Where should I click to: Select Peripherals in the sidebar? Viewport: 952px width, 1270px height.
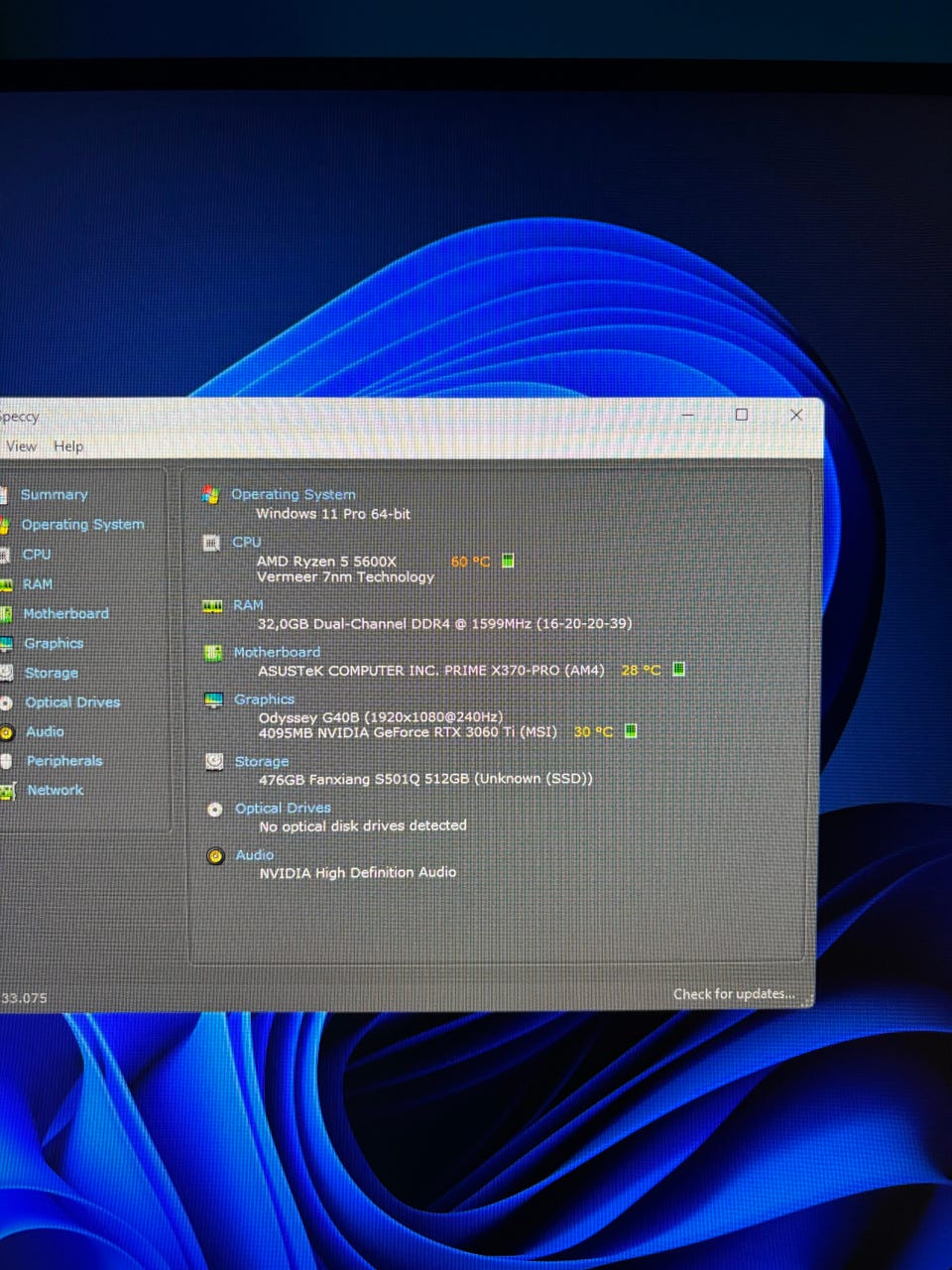click(64, 761)
